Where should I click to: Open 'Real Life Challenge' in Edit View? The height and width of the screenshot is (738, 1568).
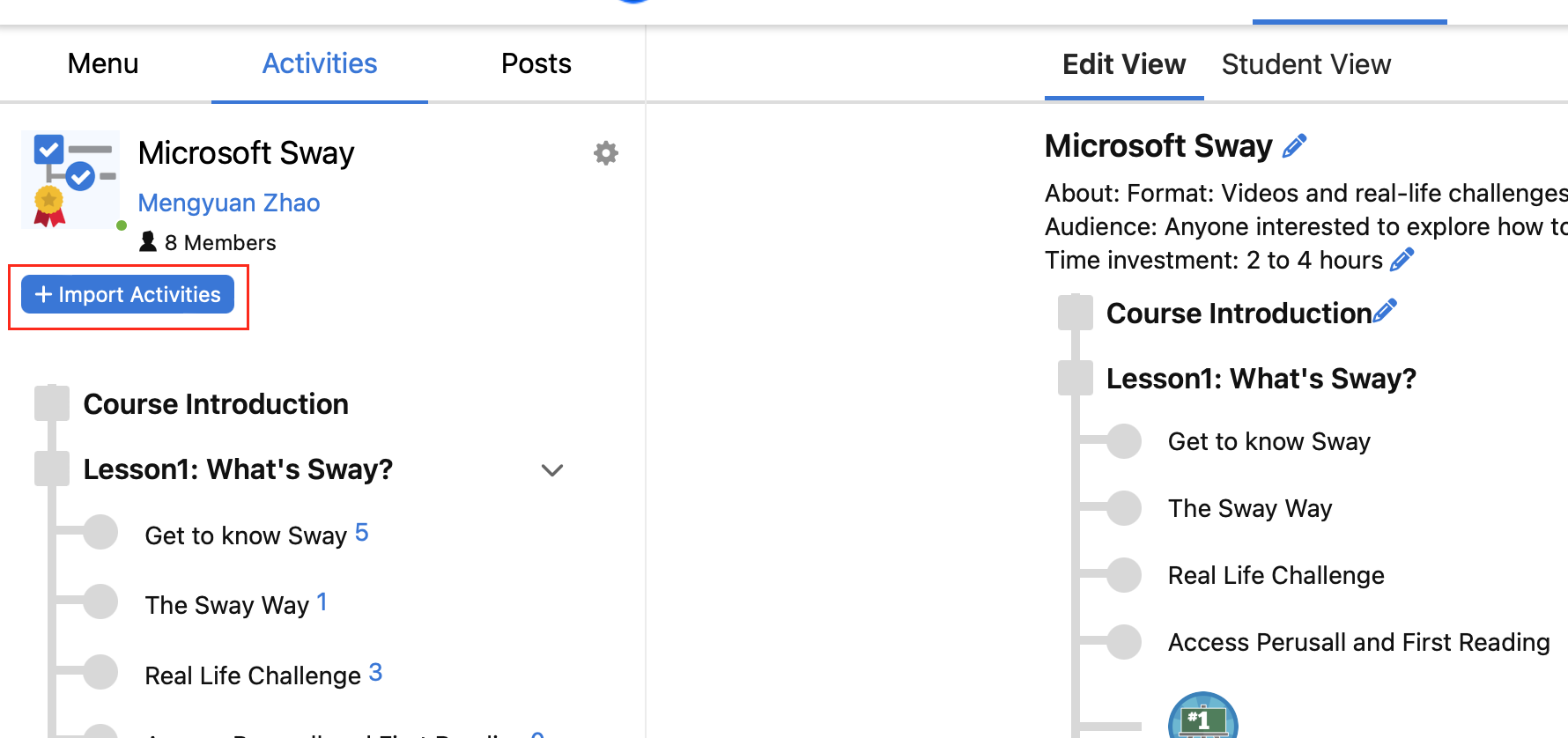point(1276,575)
